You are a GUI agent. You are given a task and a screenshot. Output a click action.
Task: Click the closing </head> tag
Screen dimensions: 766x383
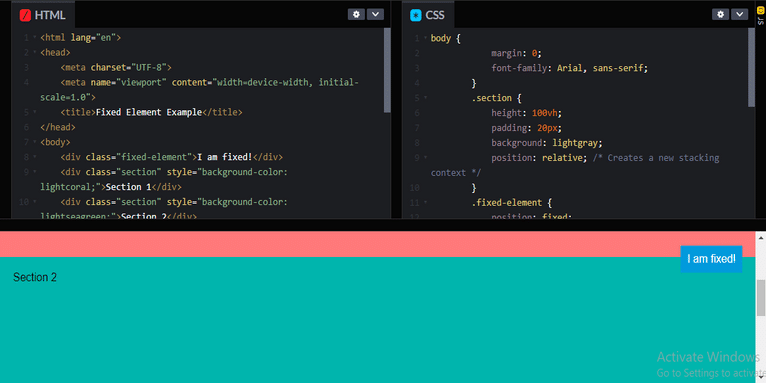(x=58, y=128)
